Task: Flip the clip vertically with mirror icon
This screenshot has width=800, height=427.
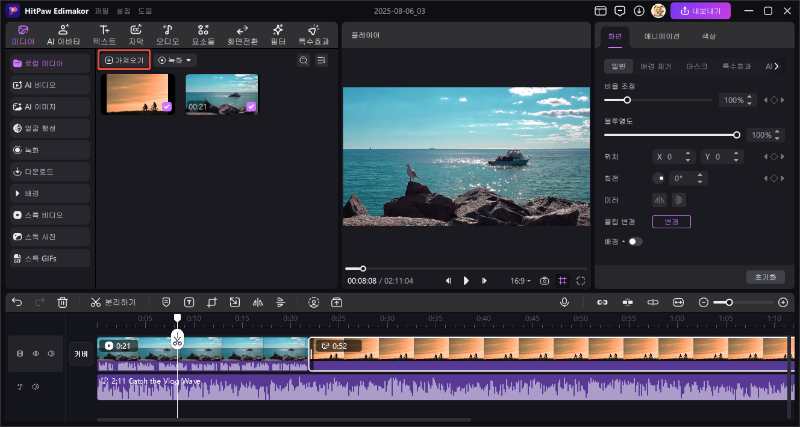Action: tap(678, 199)
